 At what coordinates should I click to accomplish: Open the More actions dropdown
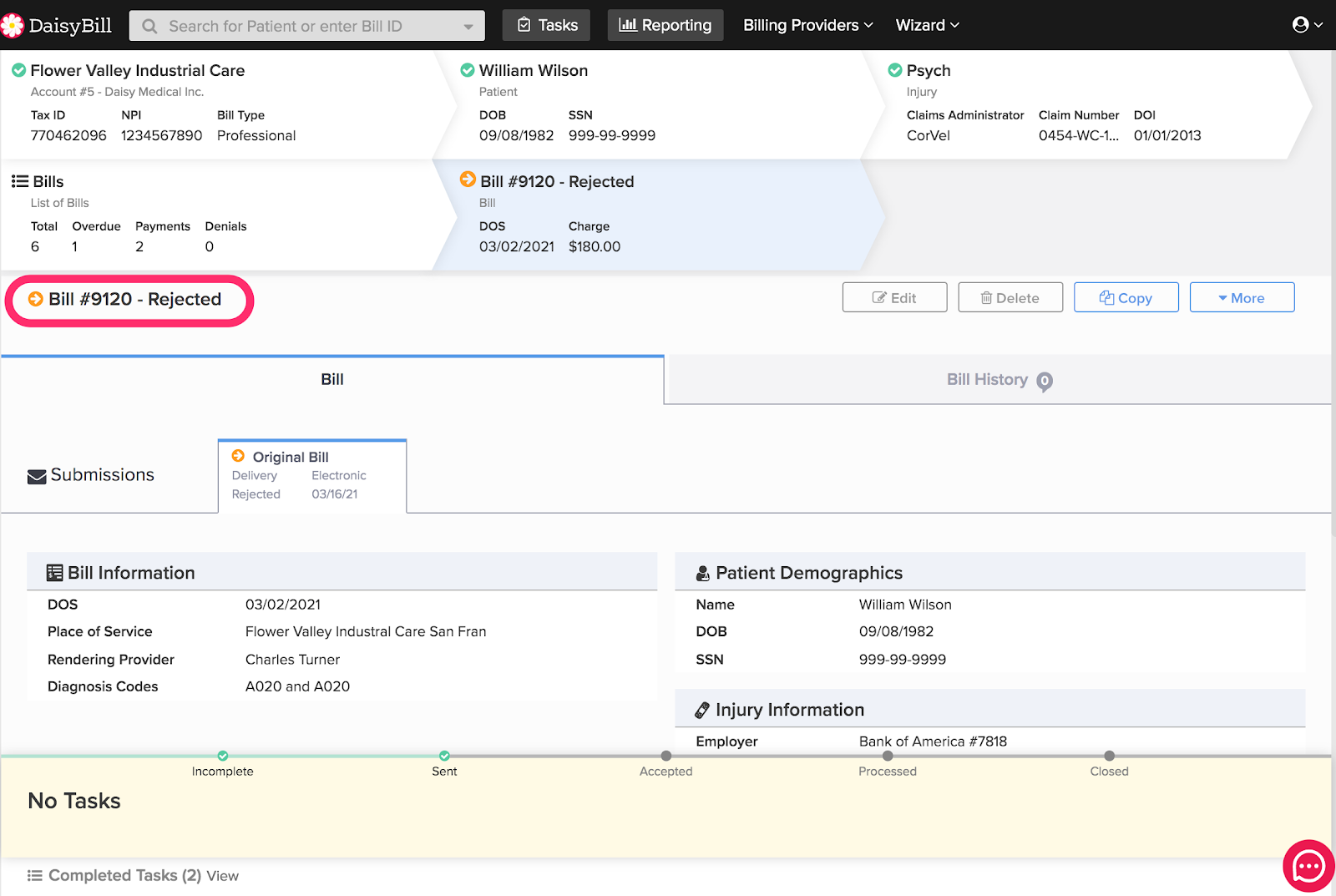pos(1242,298)
